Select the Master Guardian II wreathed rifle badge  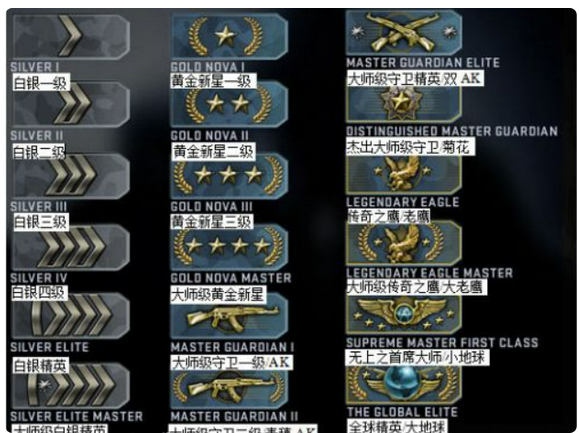pyautogui.click(x=229, y=388)
